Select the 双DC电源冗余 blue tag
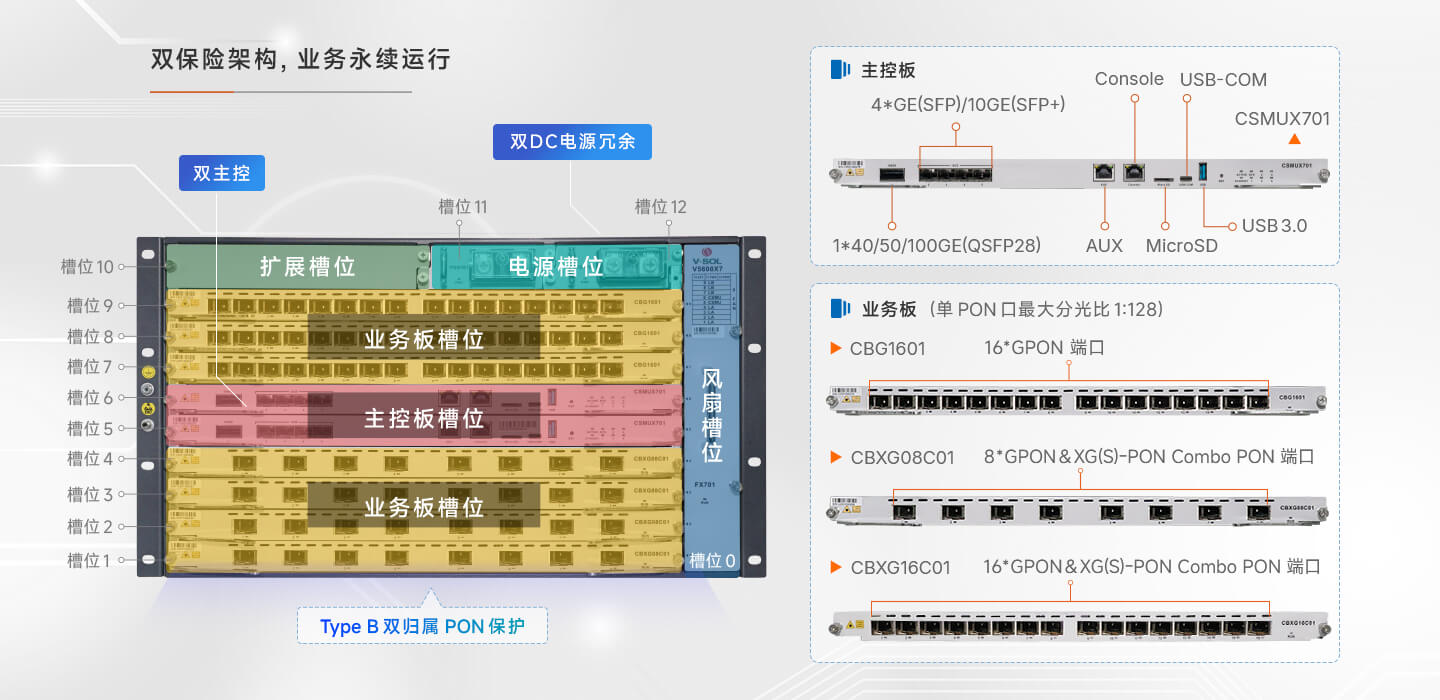 pyautogui.click(x=572, y=141)
